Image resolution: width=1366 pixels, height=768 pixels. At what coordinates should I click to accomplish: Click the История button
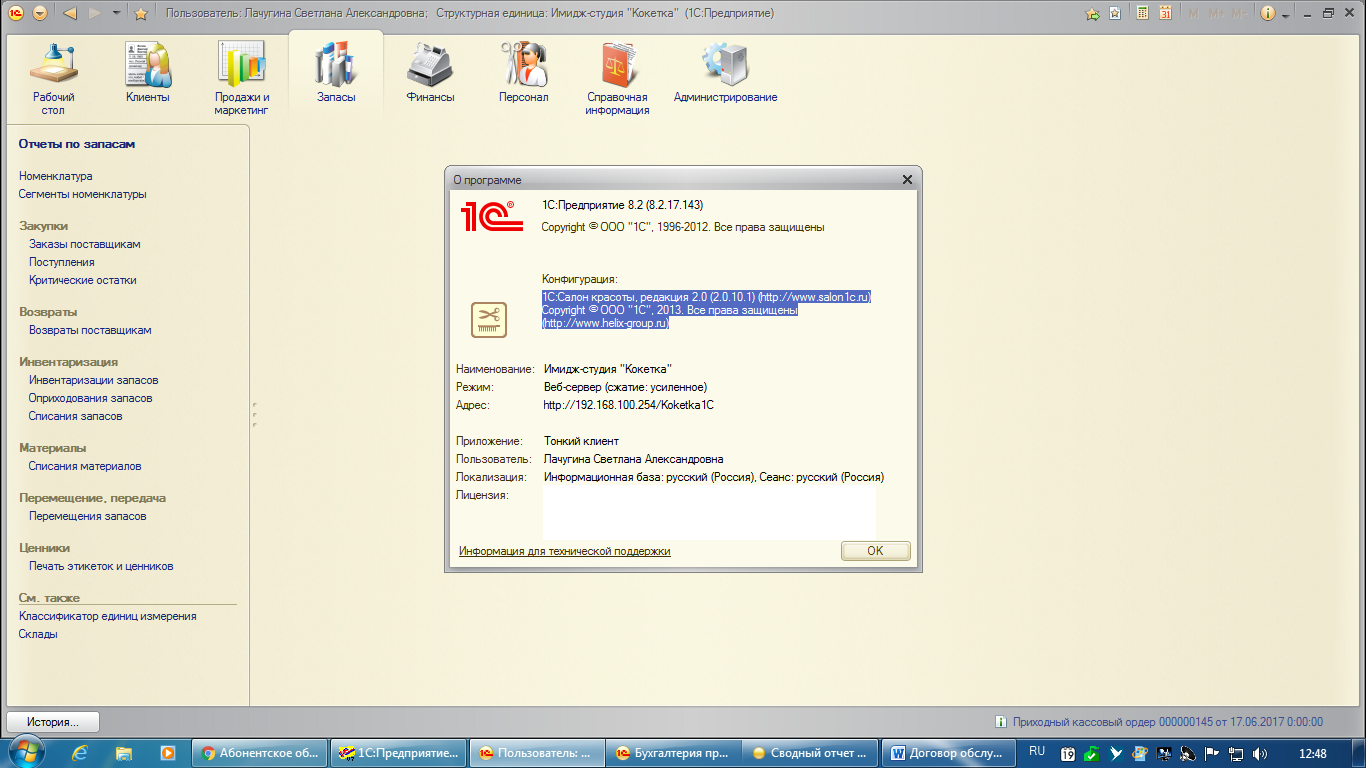(54, 722)
